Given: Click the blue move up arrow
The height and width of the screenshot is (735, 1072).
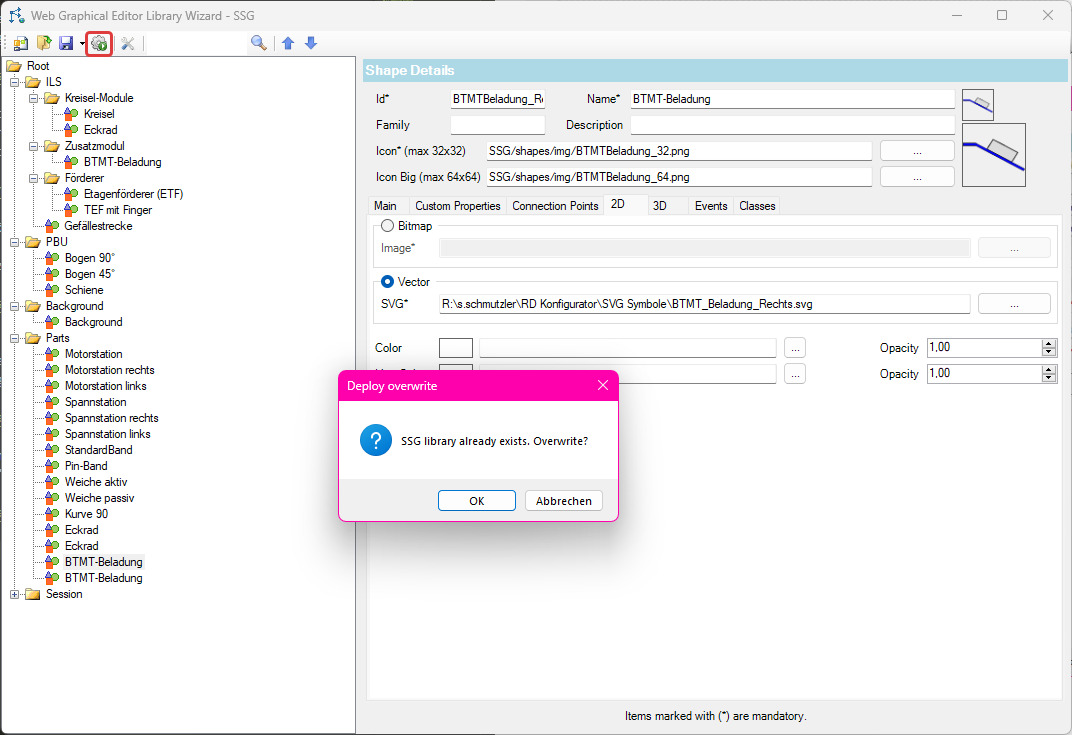Looking at the screenshot, I should tap(288, 43).
